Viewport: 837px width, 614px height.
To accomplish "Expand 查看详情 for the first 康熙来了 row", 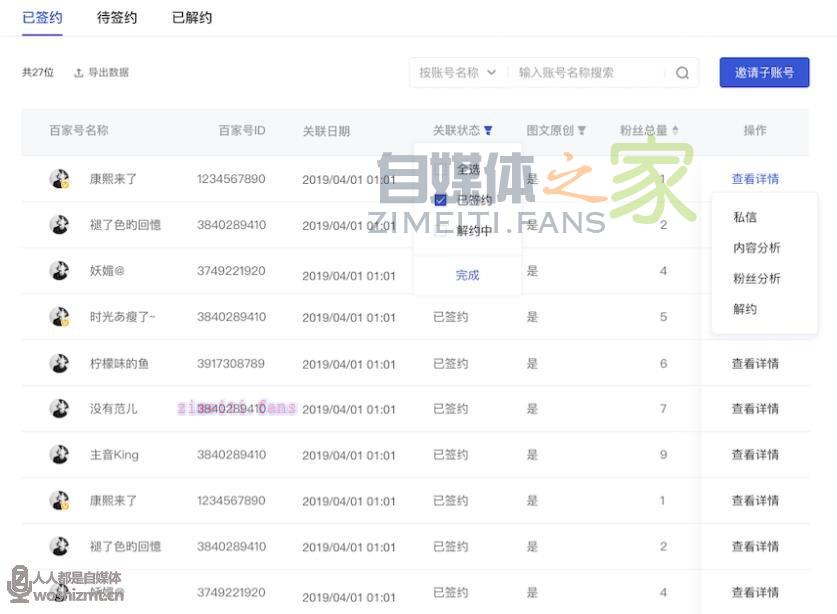I will [754, 179].
